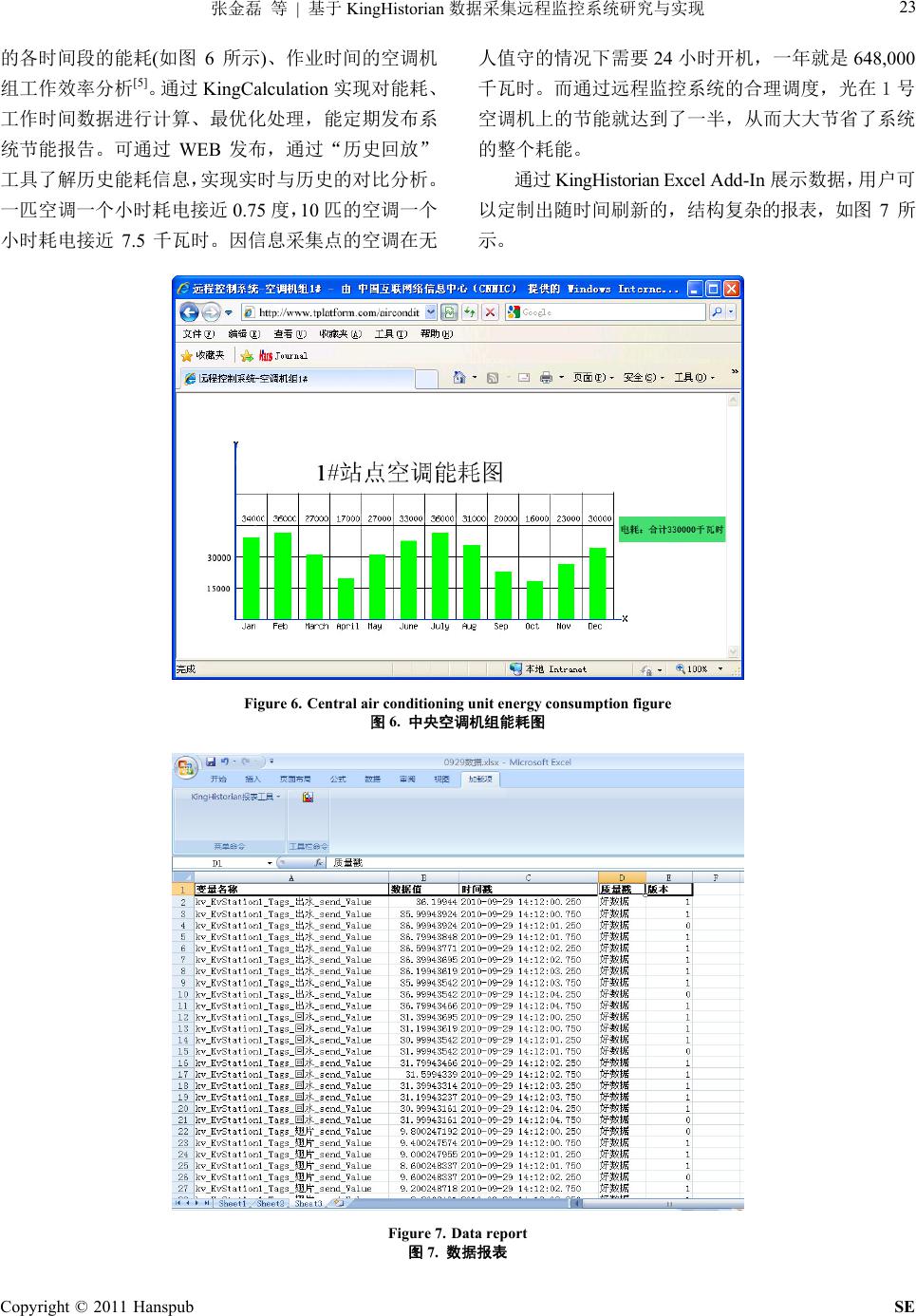Select column D header in Excel
Viewport: 916px width, 1316px height.
(622, 877)
